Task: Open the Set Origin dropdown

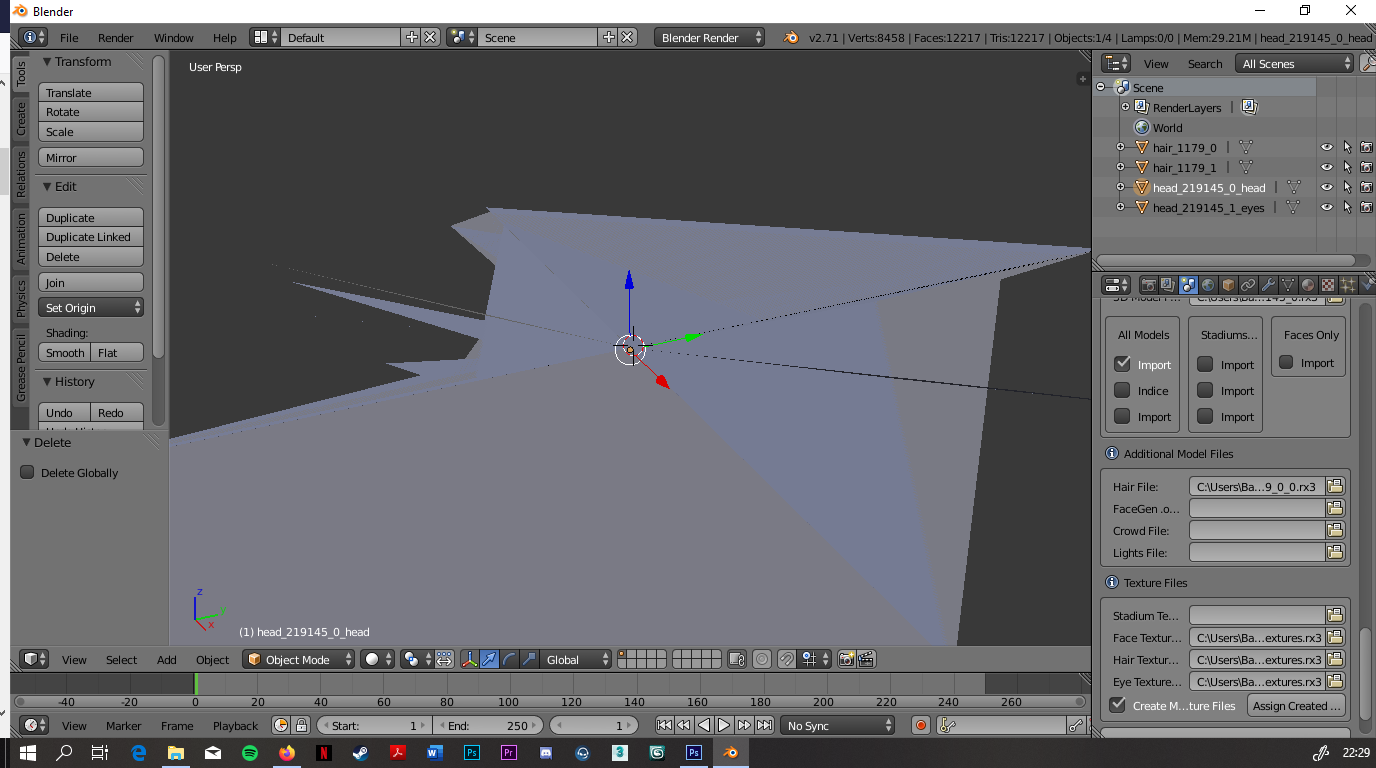Action: pos(91,307)
